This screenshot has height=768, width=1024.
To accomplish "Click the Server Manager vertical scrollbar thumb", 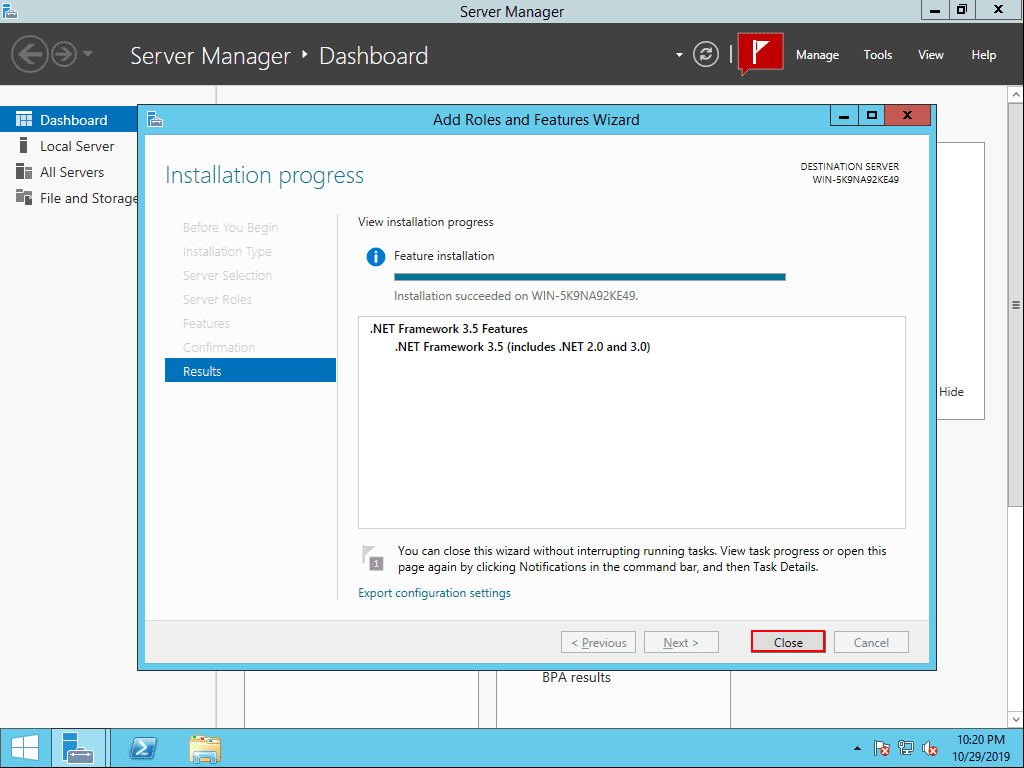I will [x=1016, y=304].
